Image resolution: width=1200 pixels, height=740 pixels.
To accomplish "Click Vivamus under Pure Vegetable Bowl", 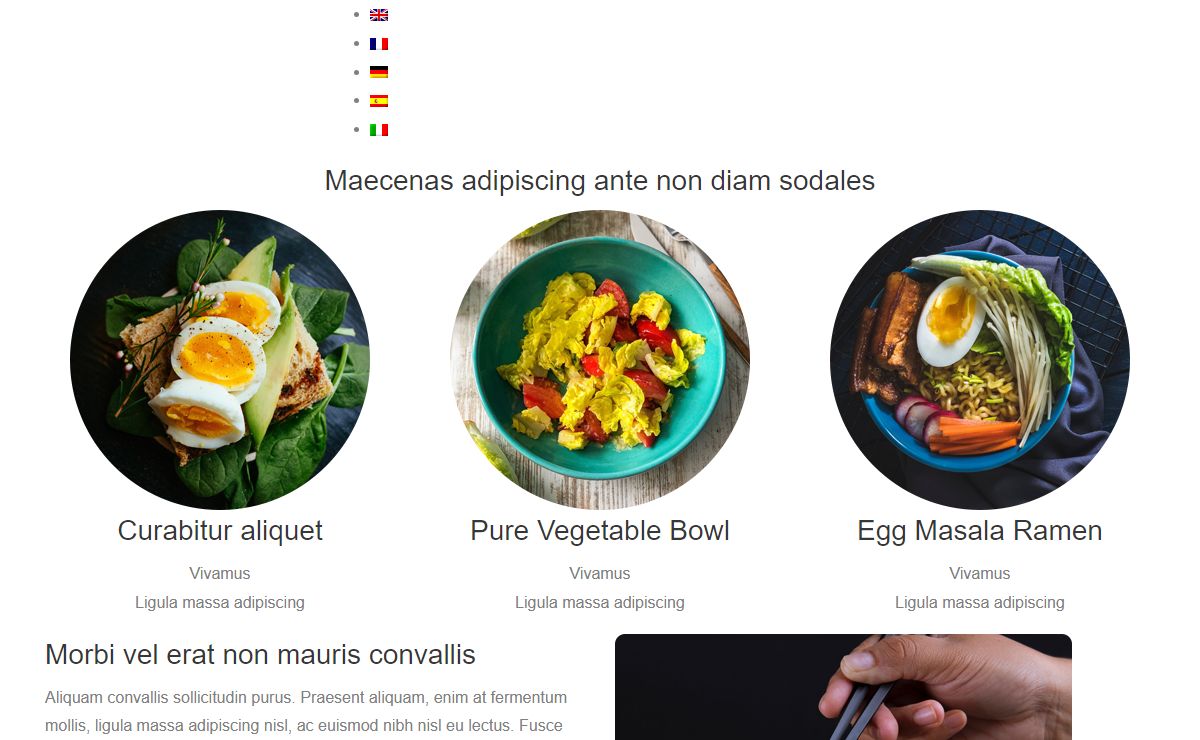I will [x=600, y=573].
